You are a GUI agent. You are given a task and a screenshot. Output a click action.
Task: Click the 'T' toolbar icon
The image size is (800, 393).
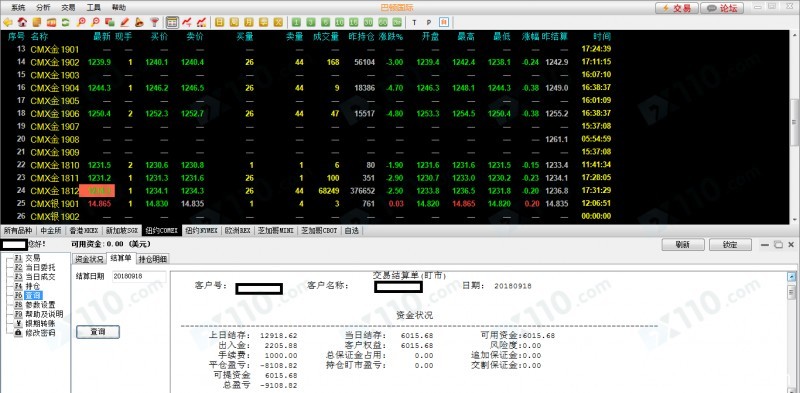414,22
